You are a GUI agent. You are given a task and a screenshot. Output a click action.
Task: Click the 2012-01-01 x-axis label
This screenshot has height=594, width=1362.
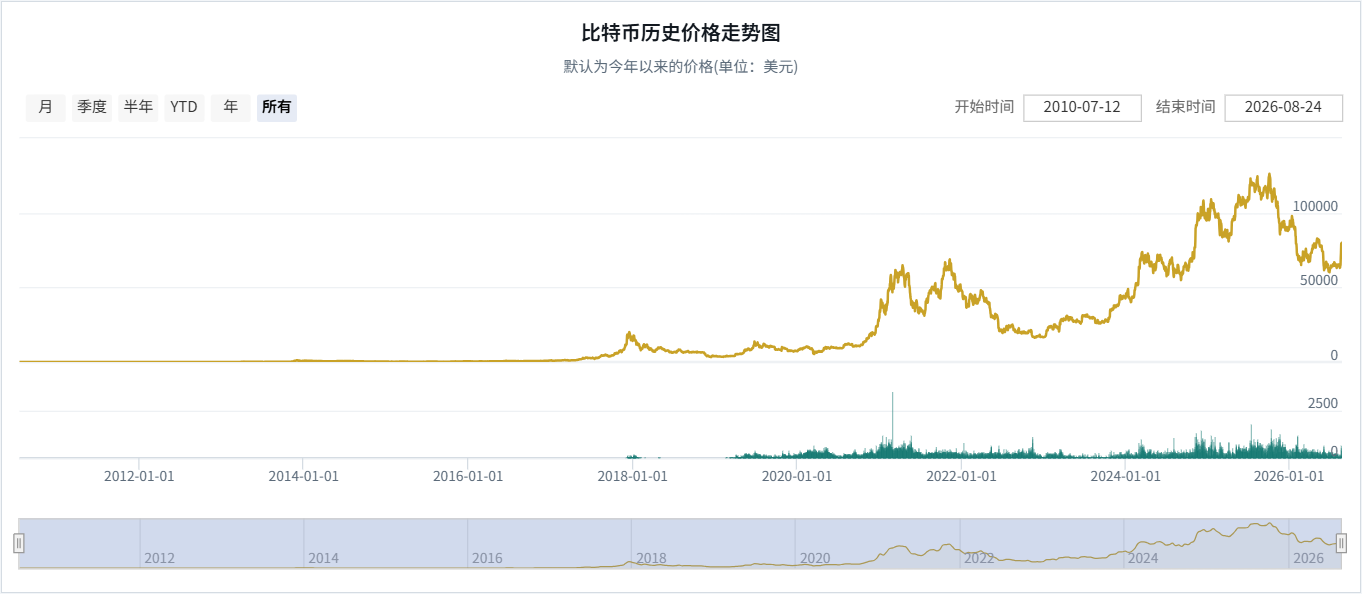(139, 476)
